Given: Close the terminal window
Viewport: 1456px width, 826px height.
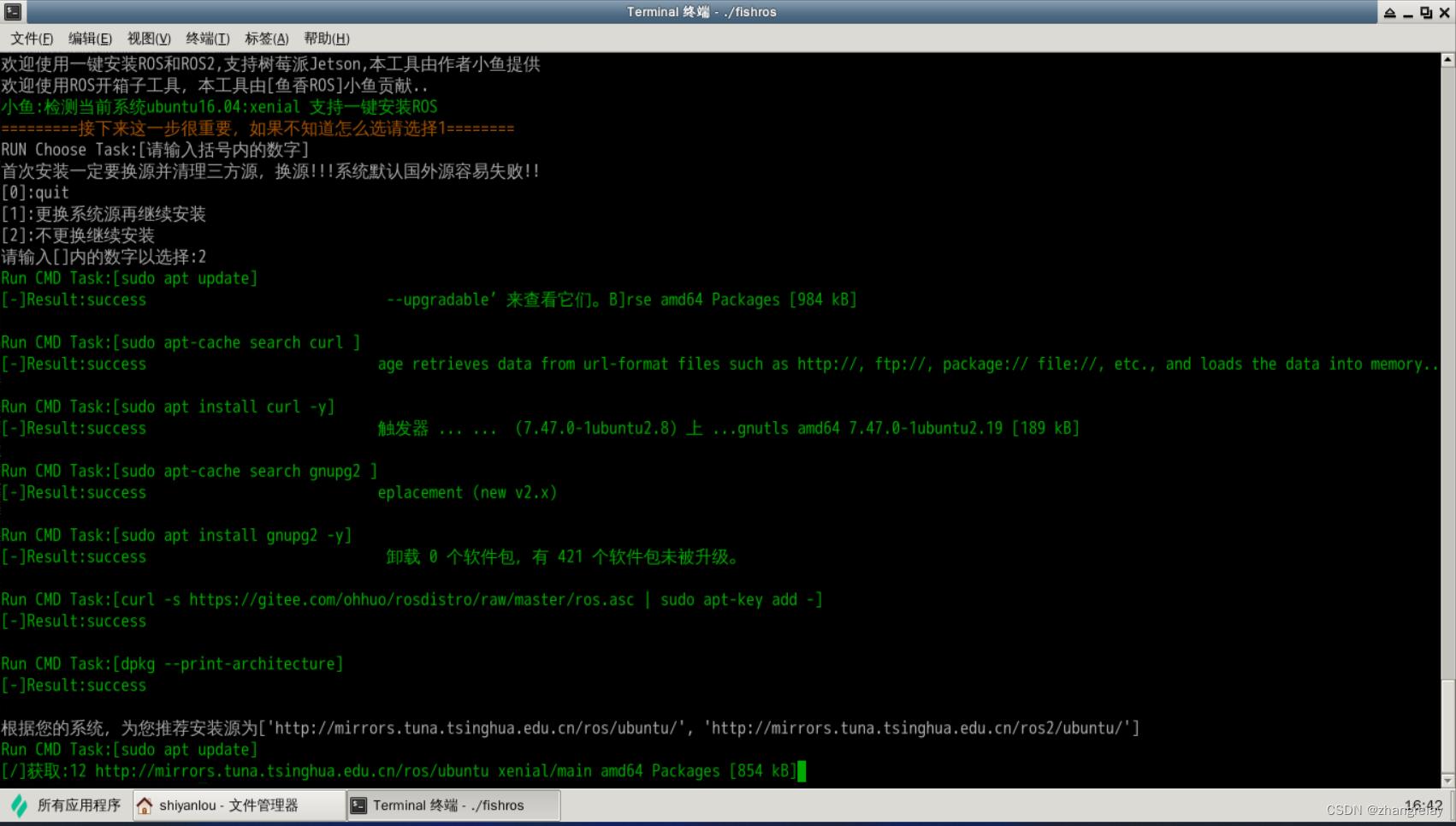Looking at the screenshot, I should [x=1445, y=12].
